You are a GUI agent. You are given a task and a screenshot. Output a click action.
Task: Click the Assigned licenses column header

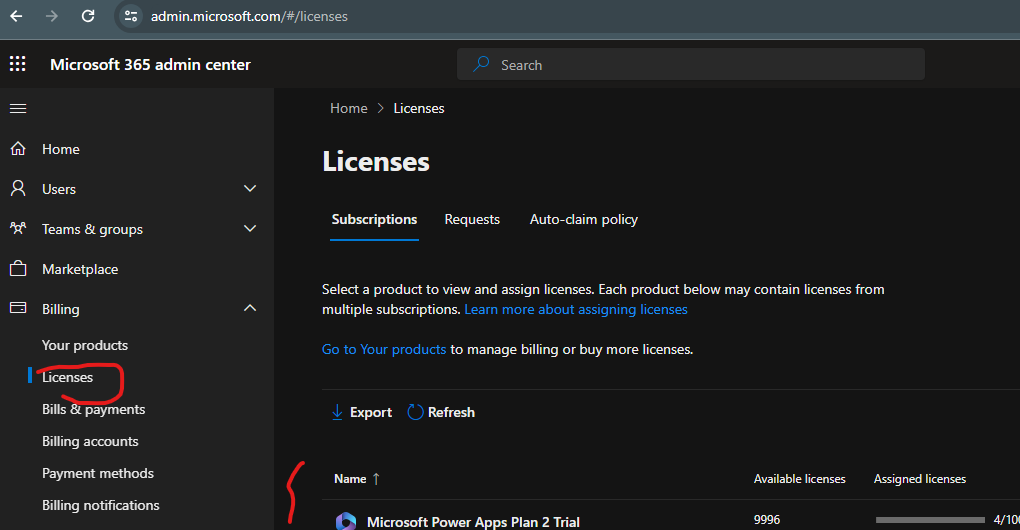pos(920,479)
